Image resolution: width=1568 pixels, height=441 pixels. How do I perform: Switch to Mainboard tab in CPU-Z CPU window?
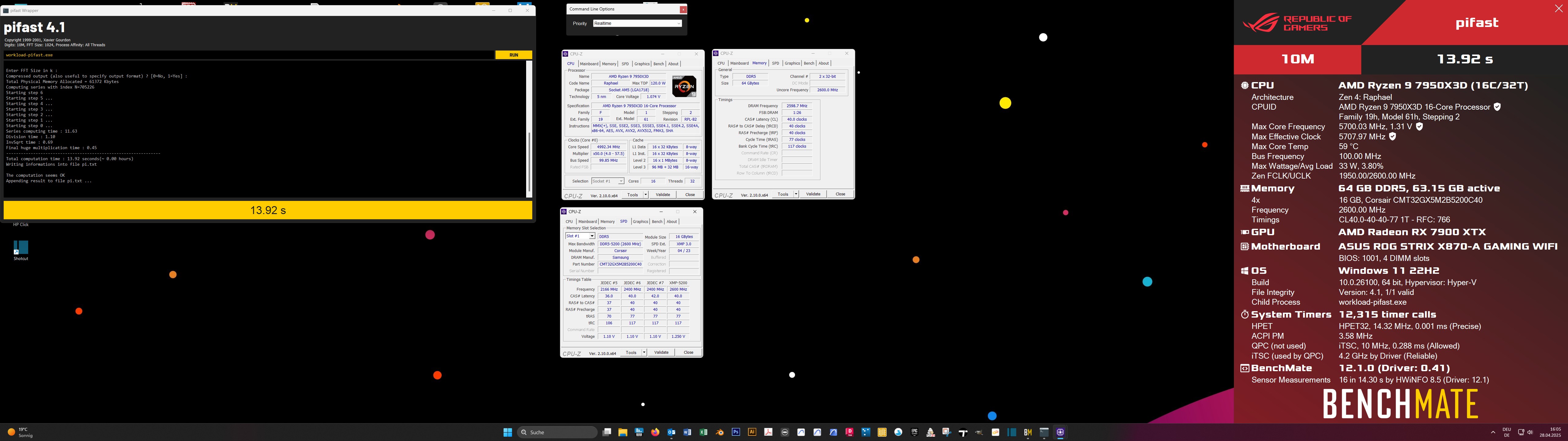589,64
